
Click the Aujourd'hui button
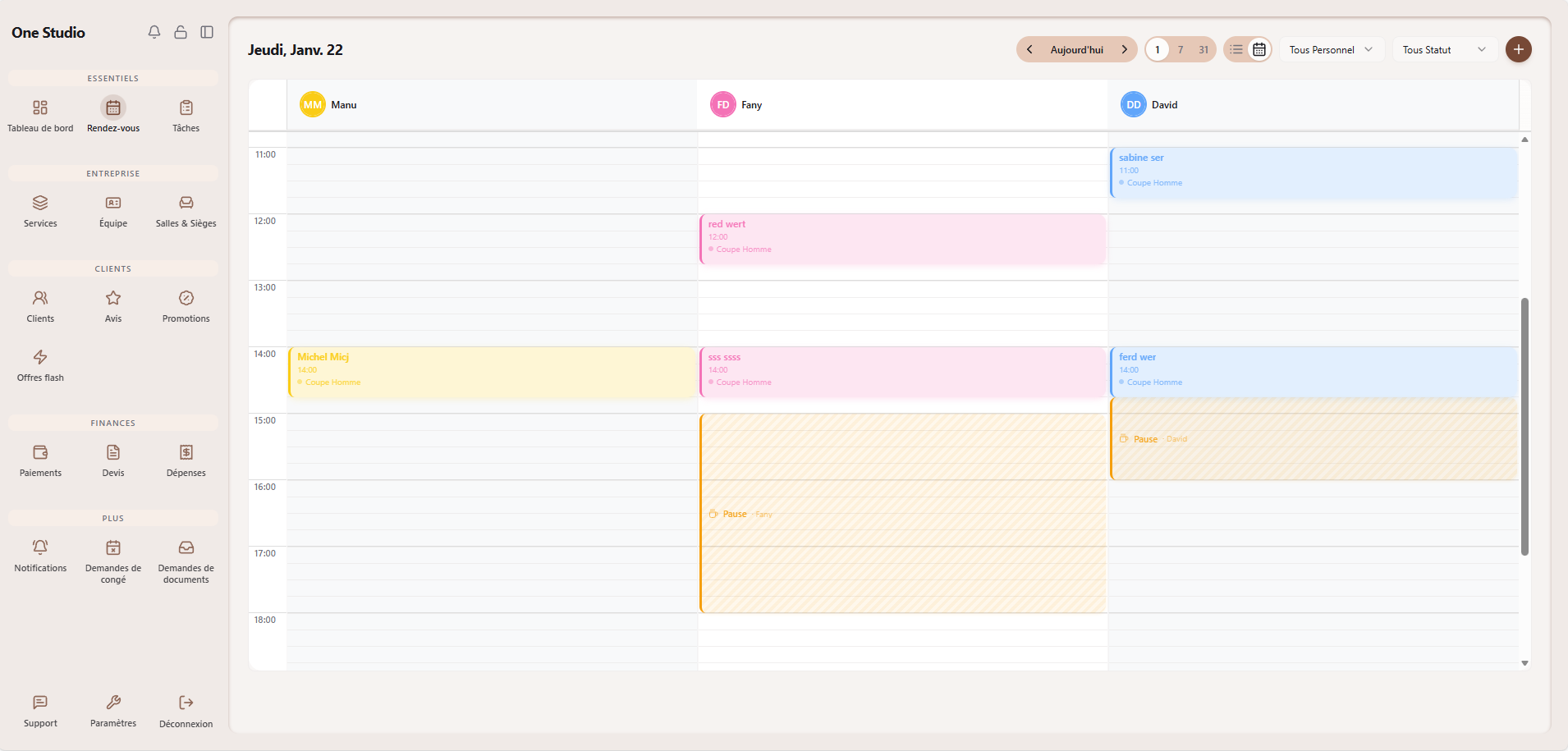click(x=1076, y=49)
